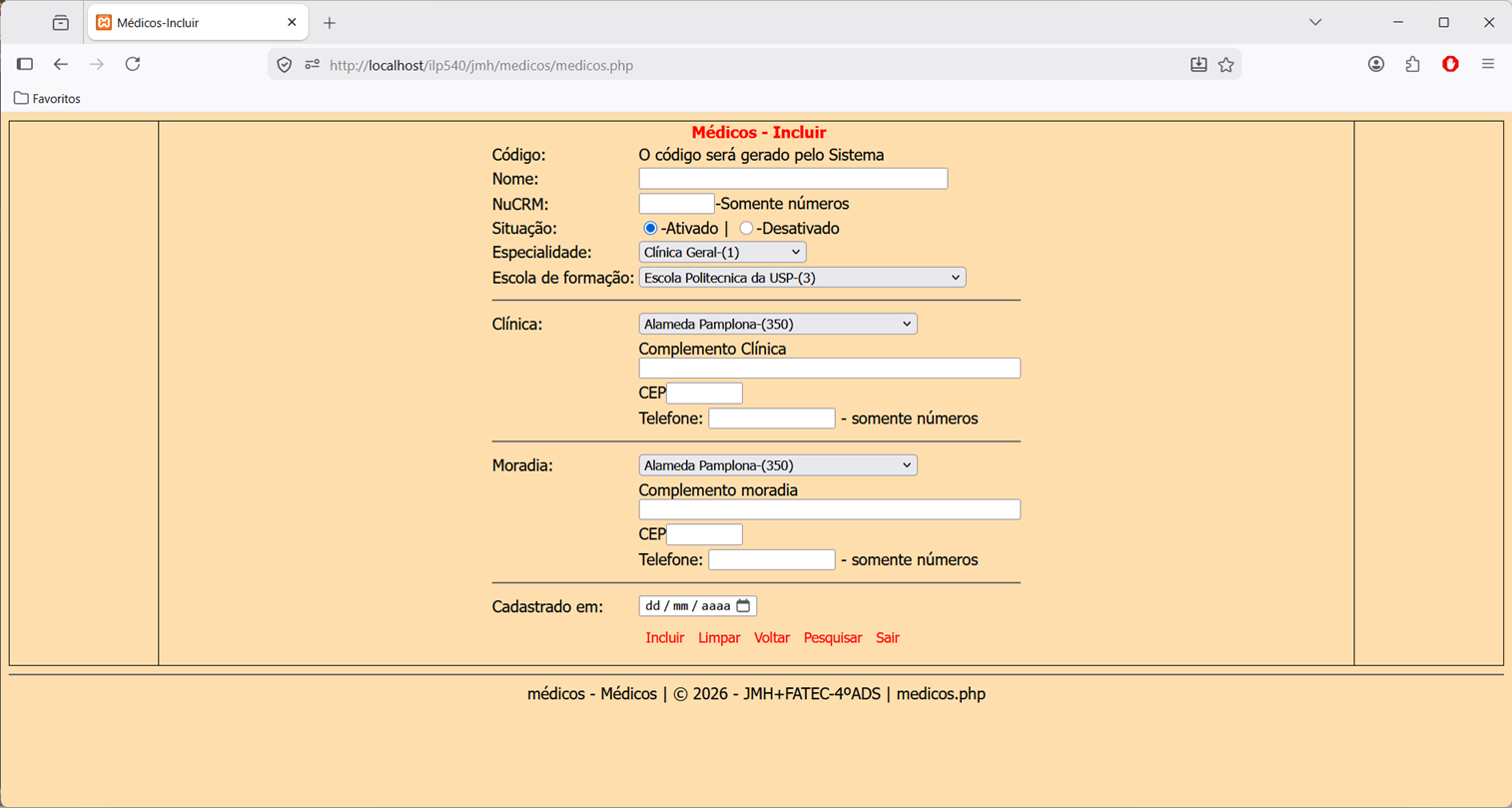Select the Médicos-Incluir browser tab

pos(198,22)
